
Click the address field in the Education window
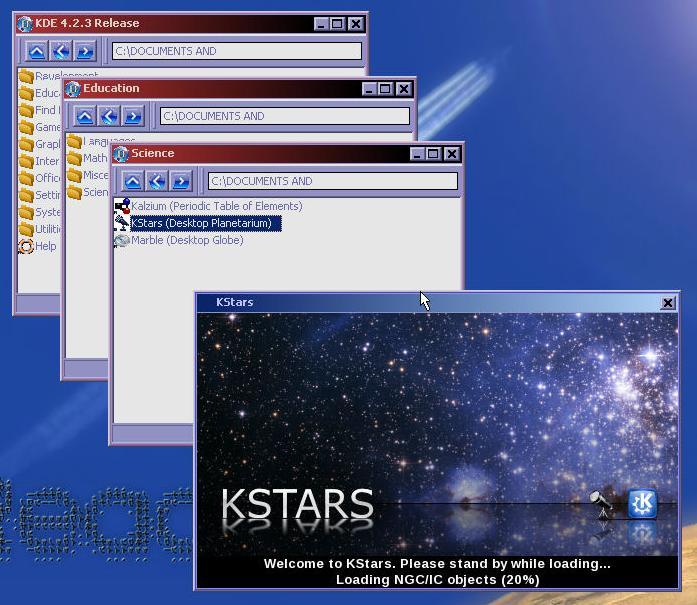pyautogui.click(x=284, y=116)
